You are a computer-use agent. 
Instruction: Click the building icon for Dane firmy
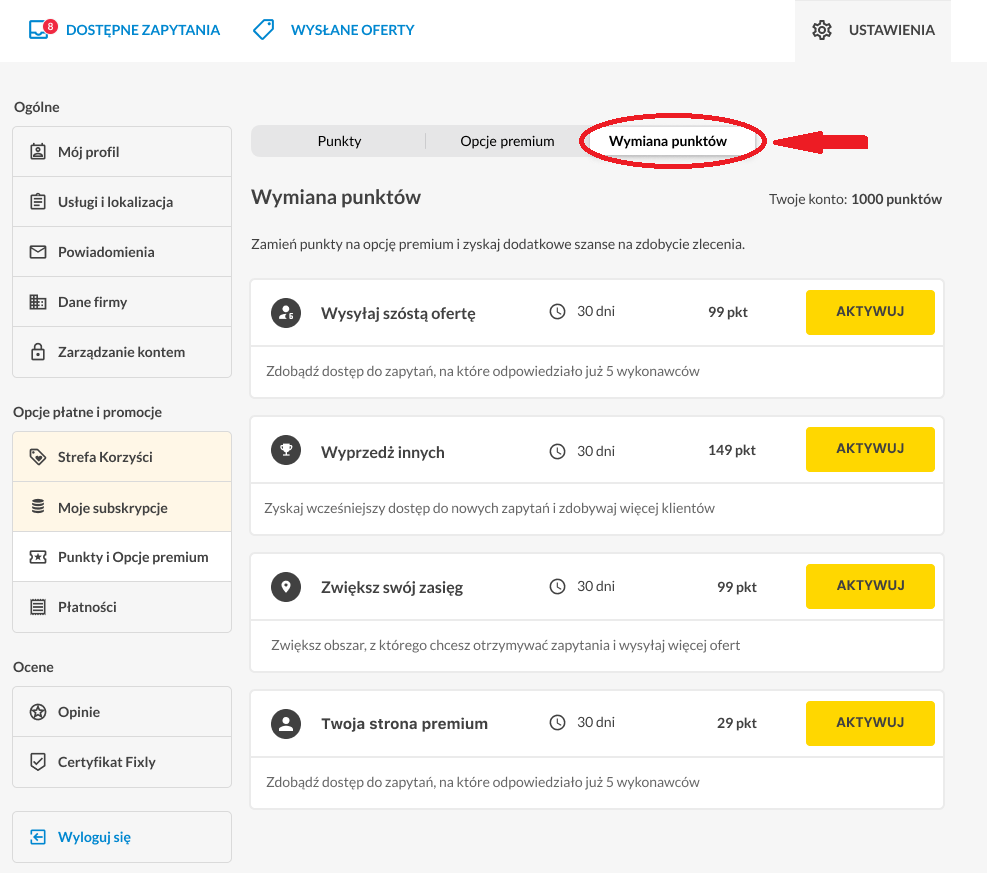pos(38,302)
